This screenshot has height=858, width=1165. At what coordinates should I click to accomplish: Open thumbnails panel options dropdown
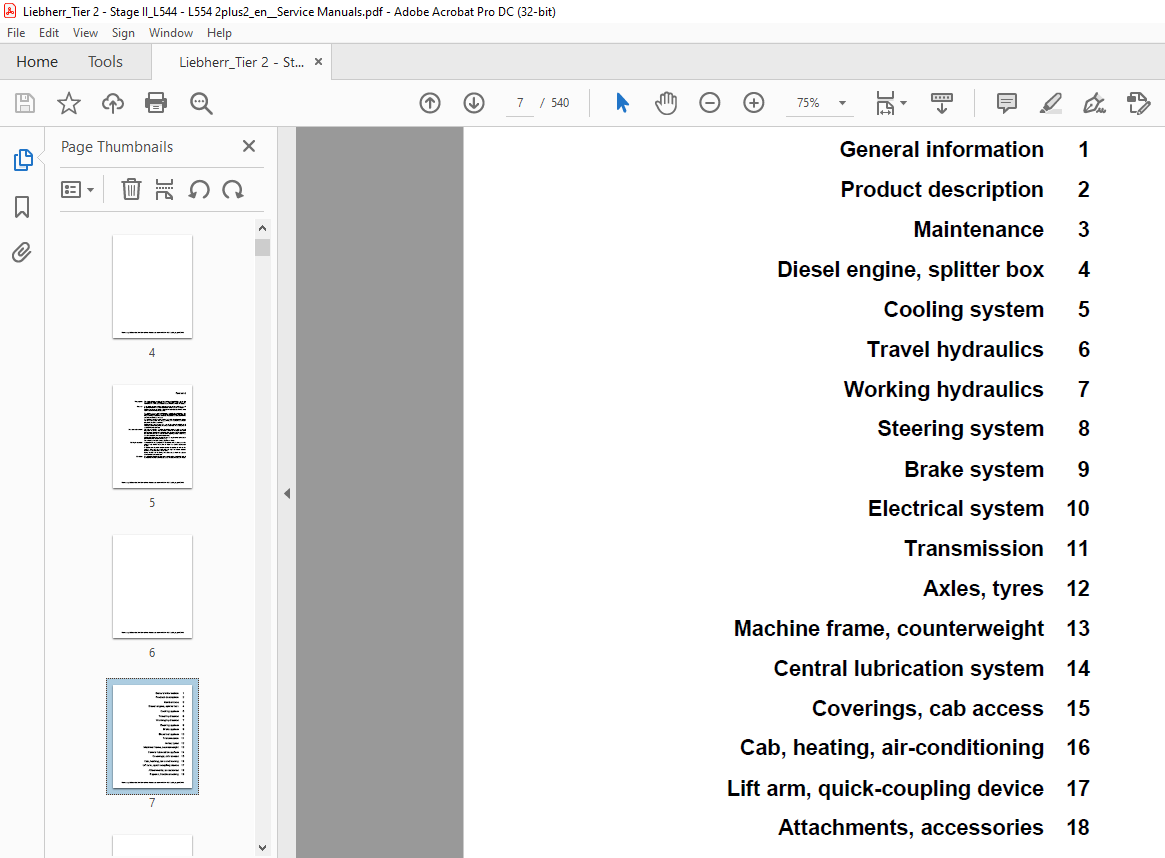[77, 190]
